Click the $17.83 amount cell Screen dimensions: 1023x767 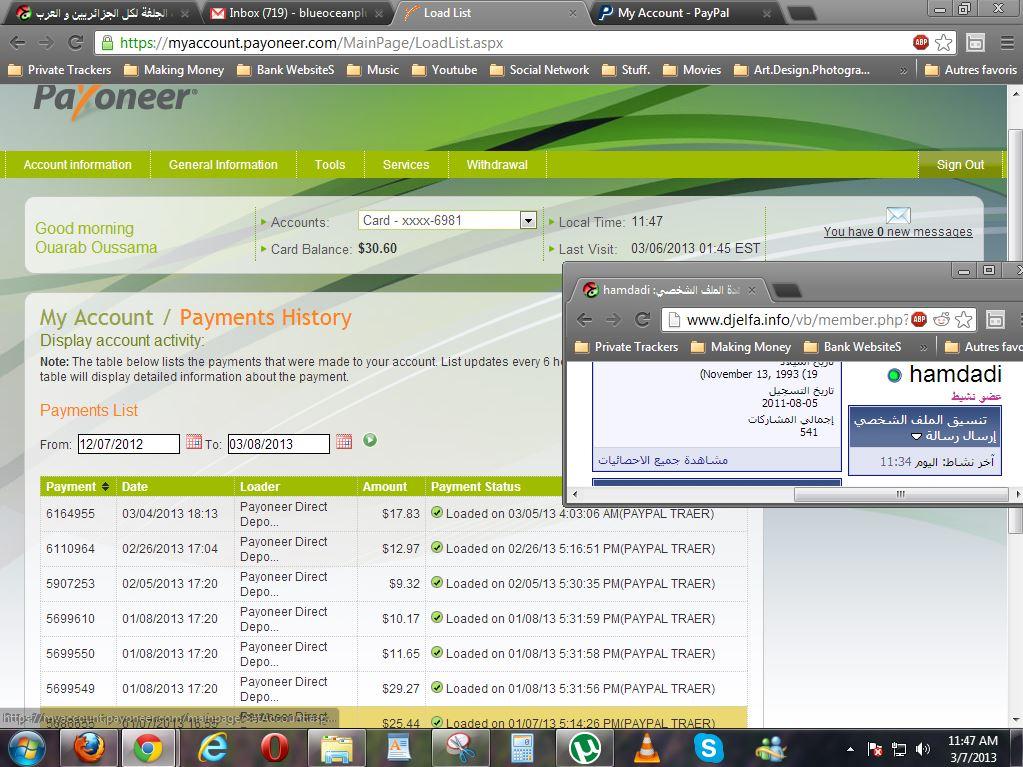[x=401, y=514]
